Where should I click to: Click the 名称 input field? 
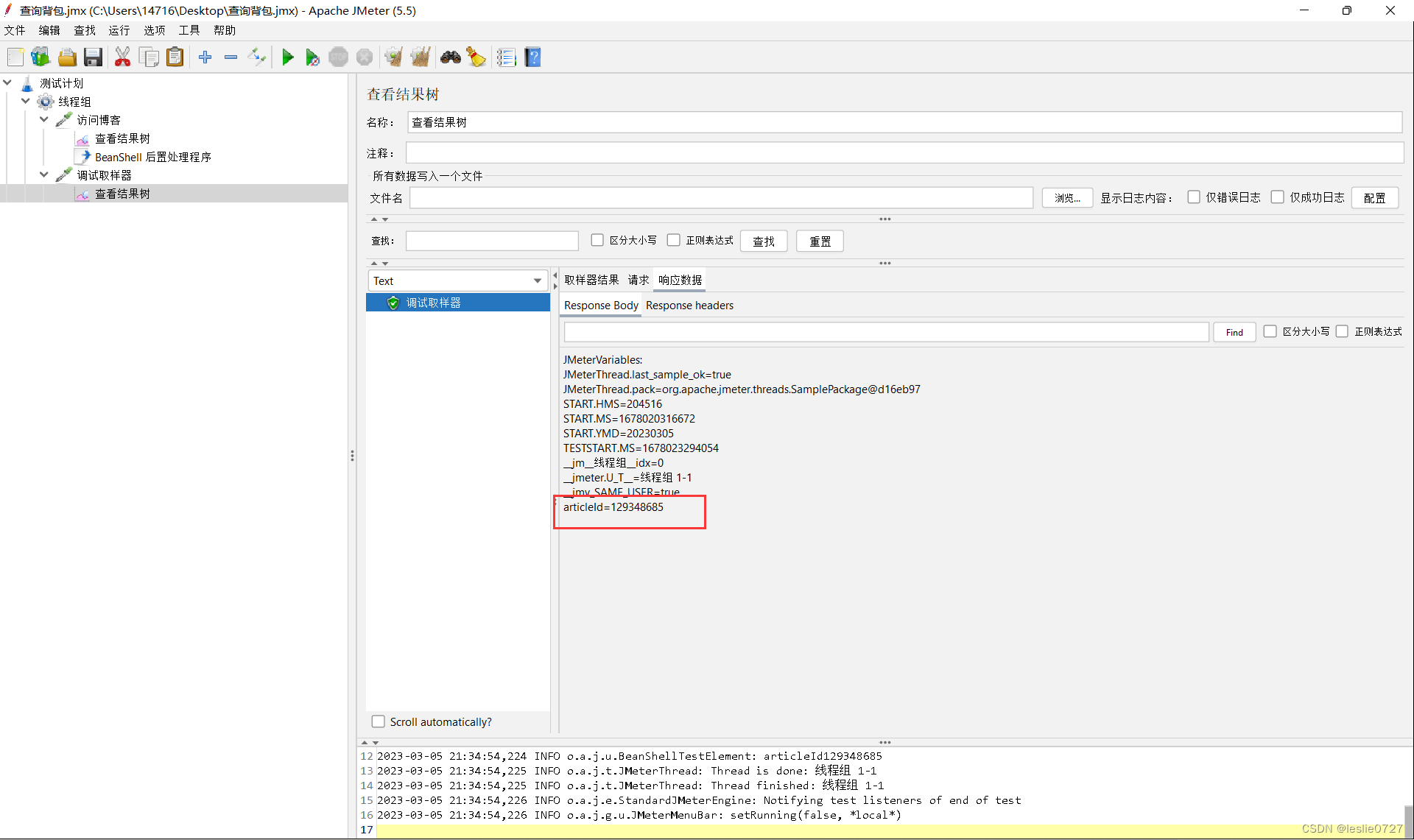click(x=904, y=123)
